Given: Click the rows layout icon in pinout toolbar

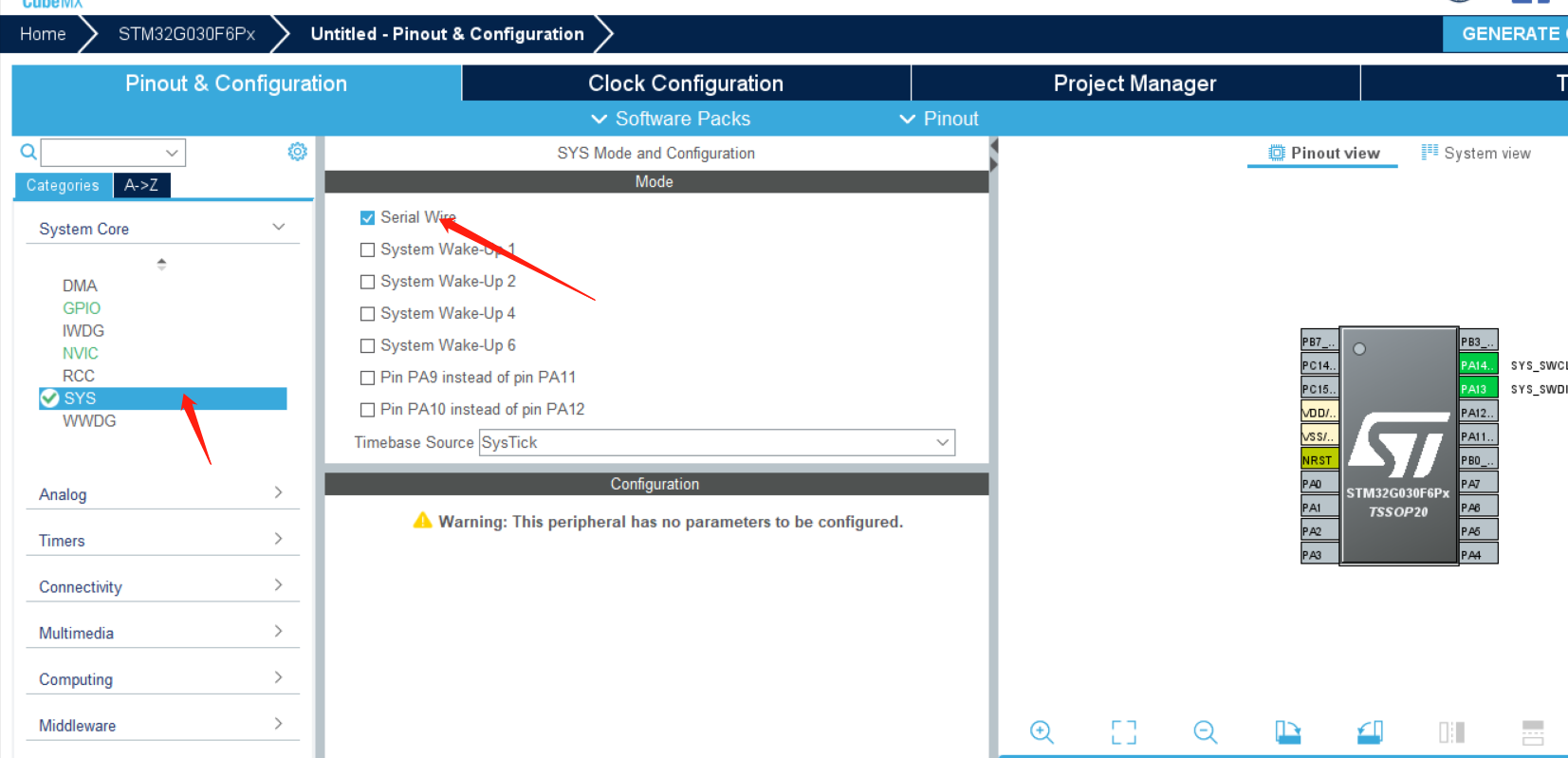Looking at the screenshot, I should [1533, 731].
